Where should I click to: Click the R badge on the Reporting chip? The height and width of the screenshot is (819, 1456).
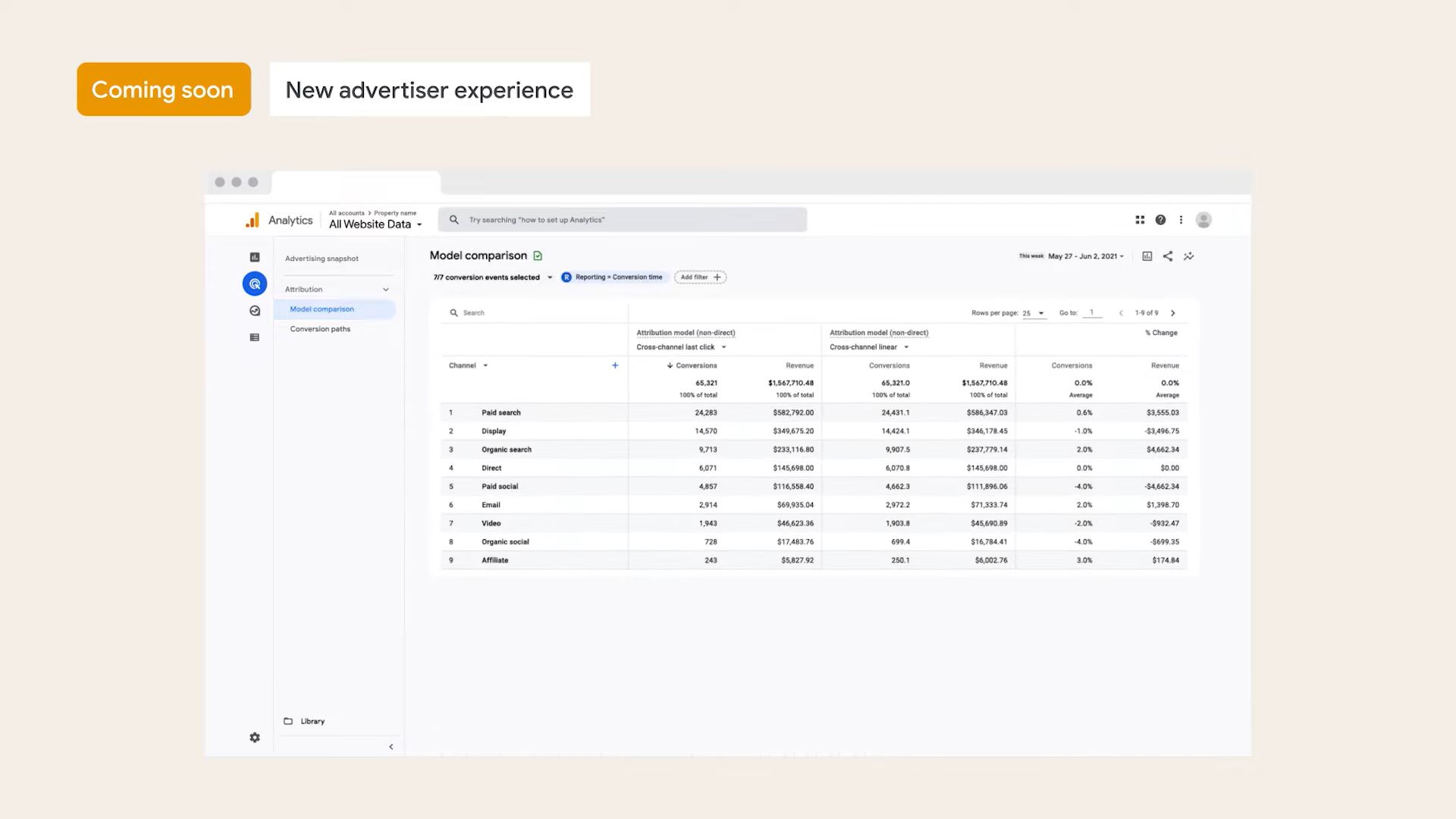pos(566,278)
